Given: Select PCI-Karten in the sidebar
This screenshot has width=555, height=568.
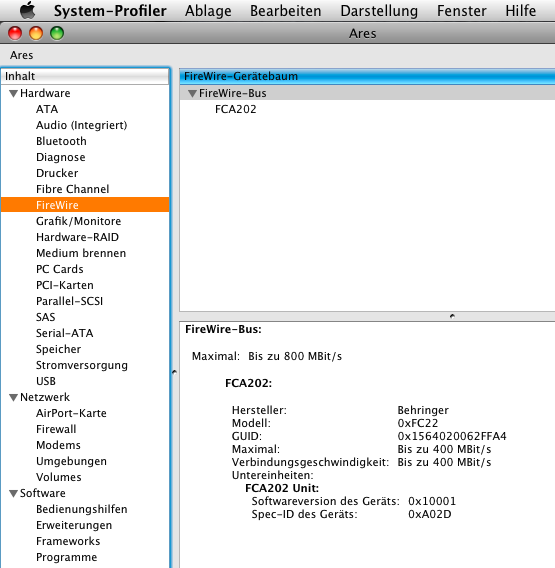Looking at the screenshot, I should click(64, 285).
